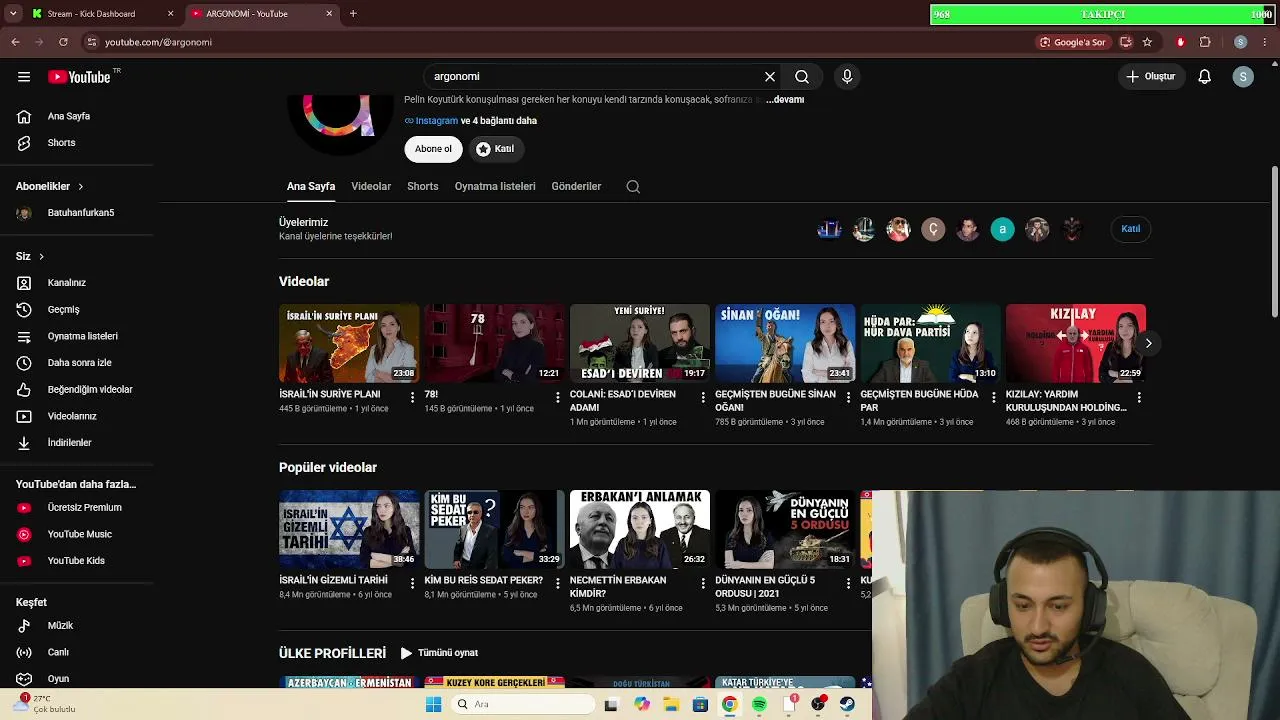This screenshot has height=720, width=1280.
Task: Open File Explorer from the taskbar
Action: (671, 704)
